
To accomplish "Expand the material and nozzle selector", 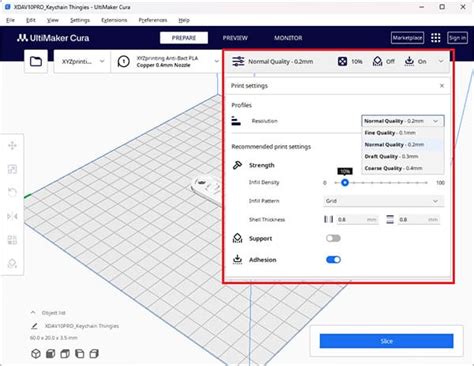I will (x=167, y=62).
